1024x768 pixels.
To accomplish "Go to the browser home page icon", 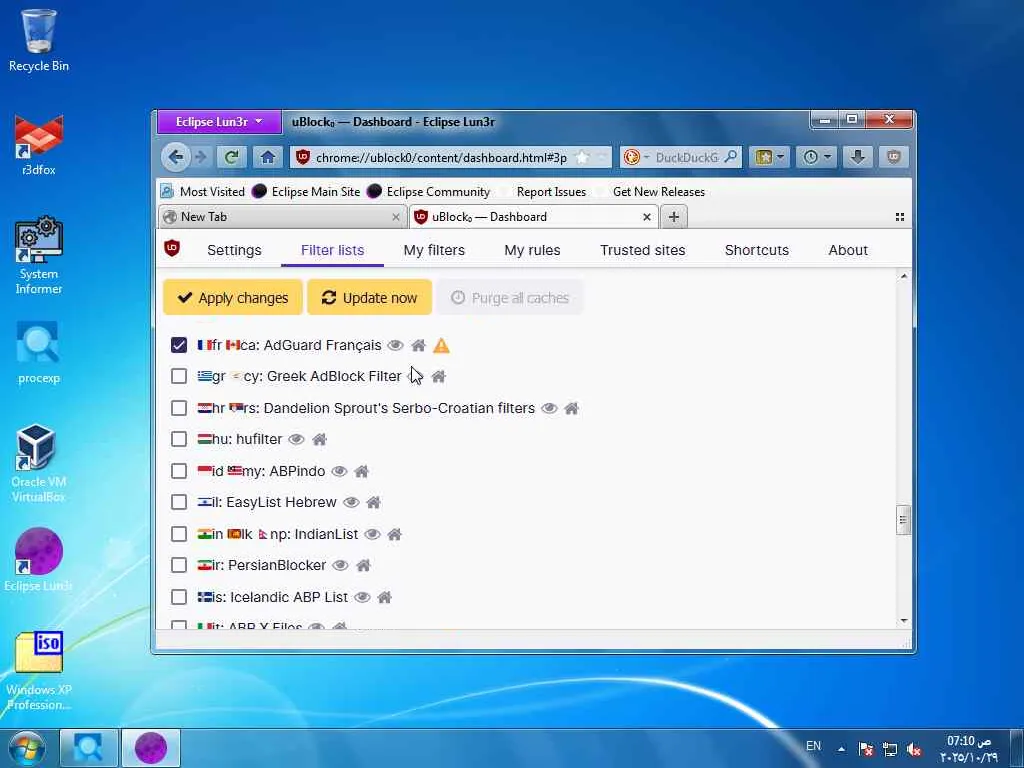I will coord(268,157).
